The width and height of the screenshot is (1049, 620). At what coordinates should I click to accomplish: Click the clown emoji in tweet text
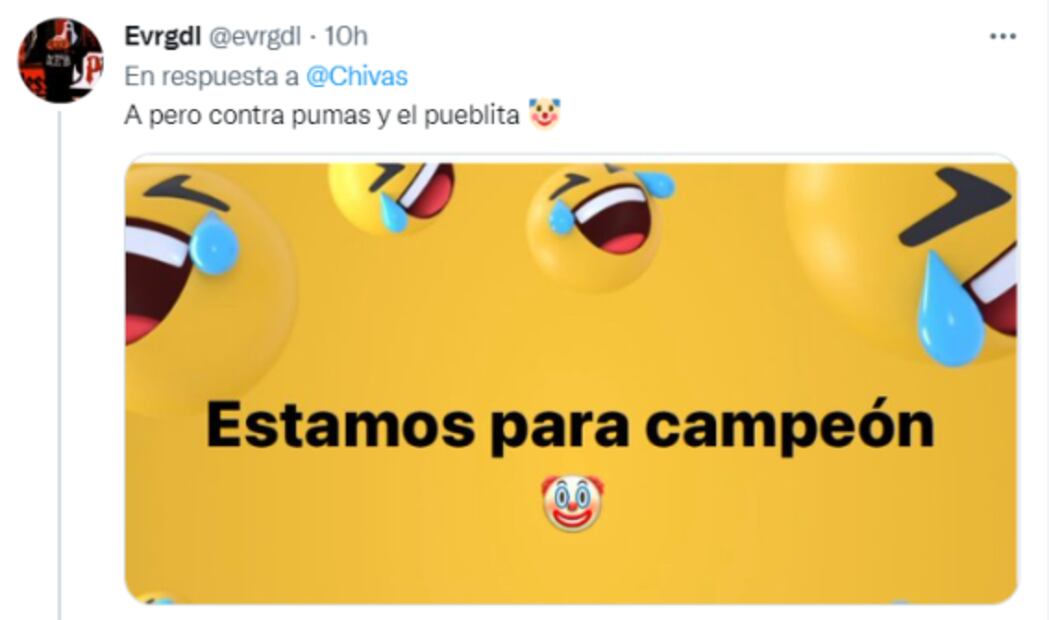click(545, 114)
